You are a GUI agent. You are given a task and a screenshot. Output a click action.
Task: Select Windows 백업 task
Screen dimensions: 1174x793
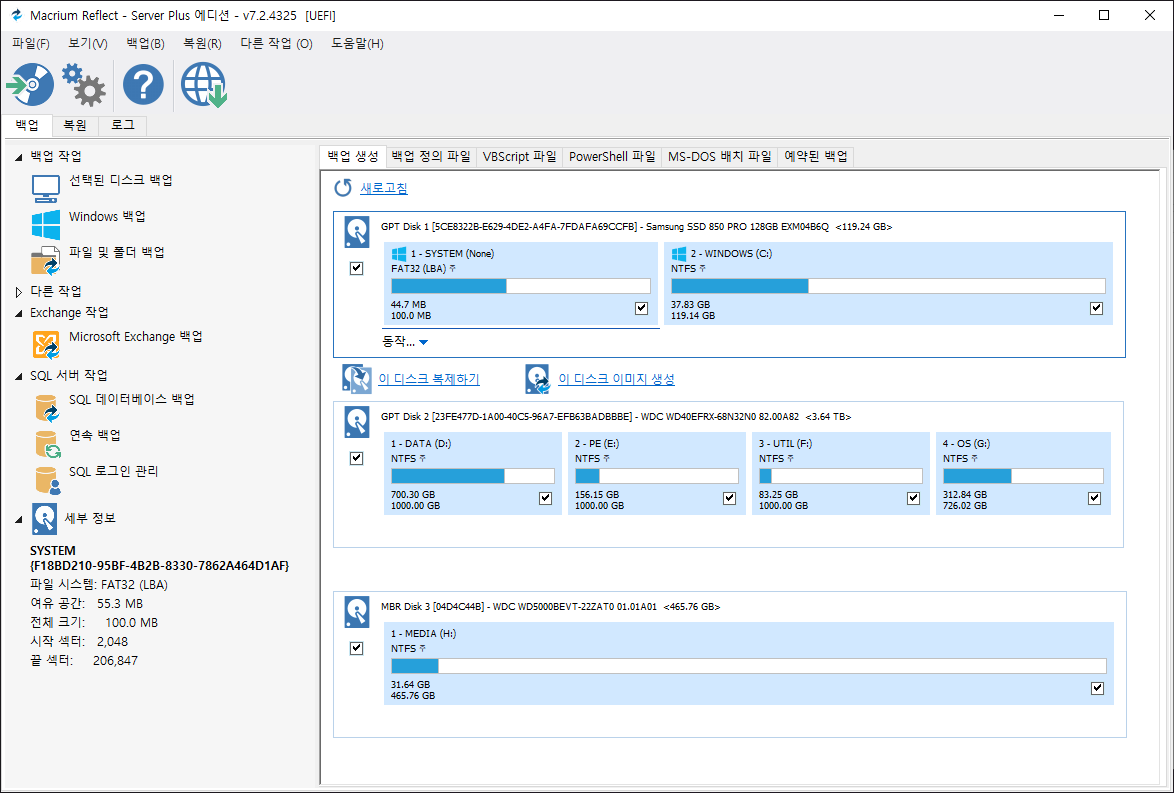[x=107, y=216]
